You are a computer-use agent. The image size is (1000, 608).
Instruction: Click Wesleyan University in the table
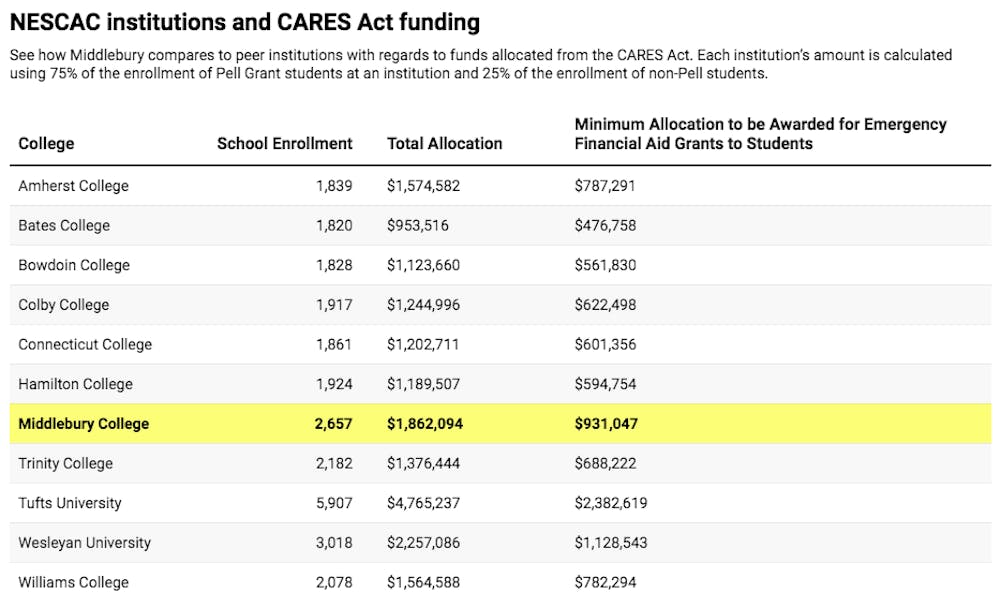pyautogui.click(x=85, y=542)
